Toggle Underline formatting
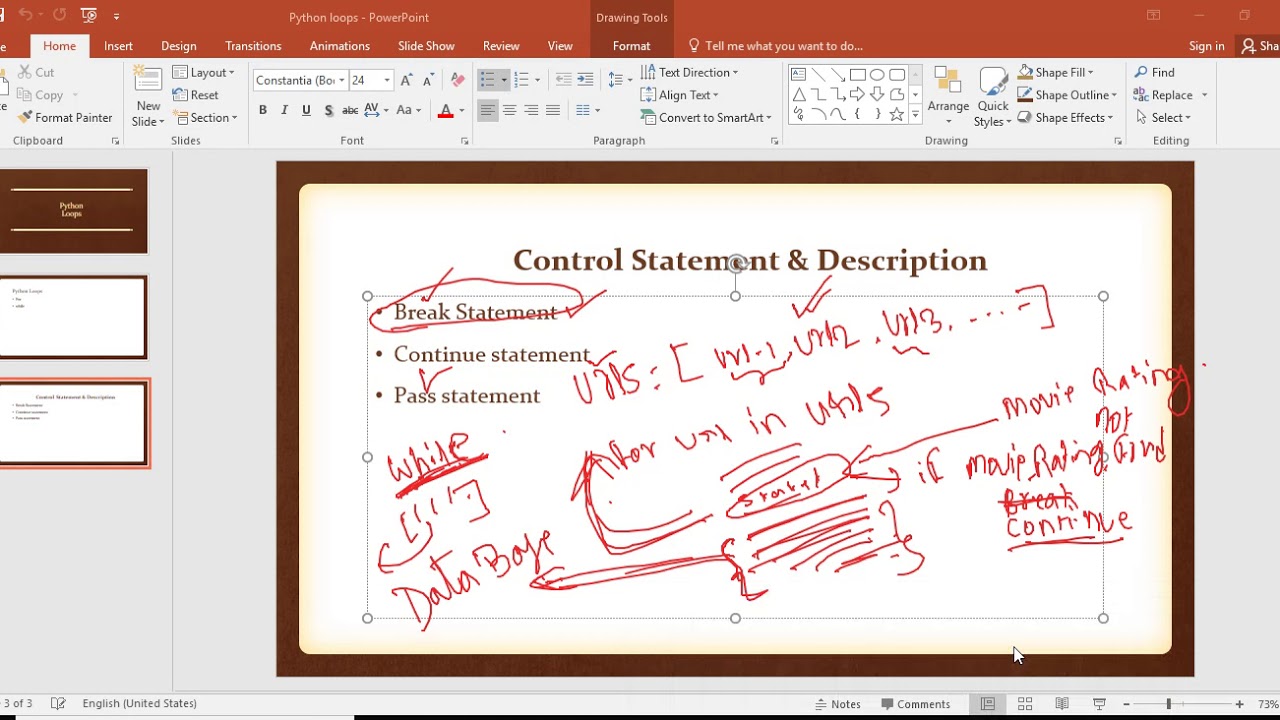Image resolution: width=1280 pixels, height=720 pixels. [x=306, y=110]
